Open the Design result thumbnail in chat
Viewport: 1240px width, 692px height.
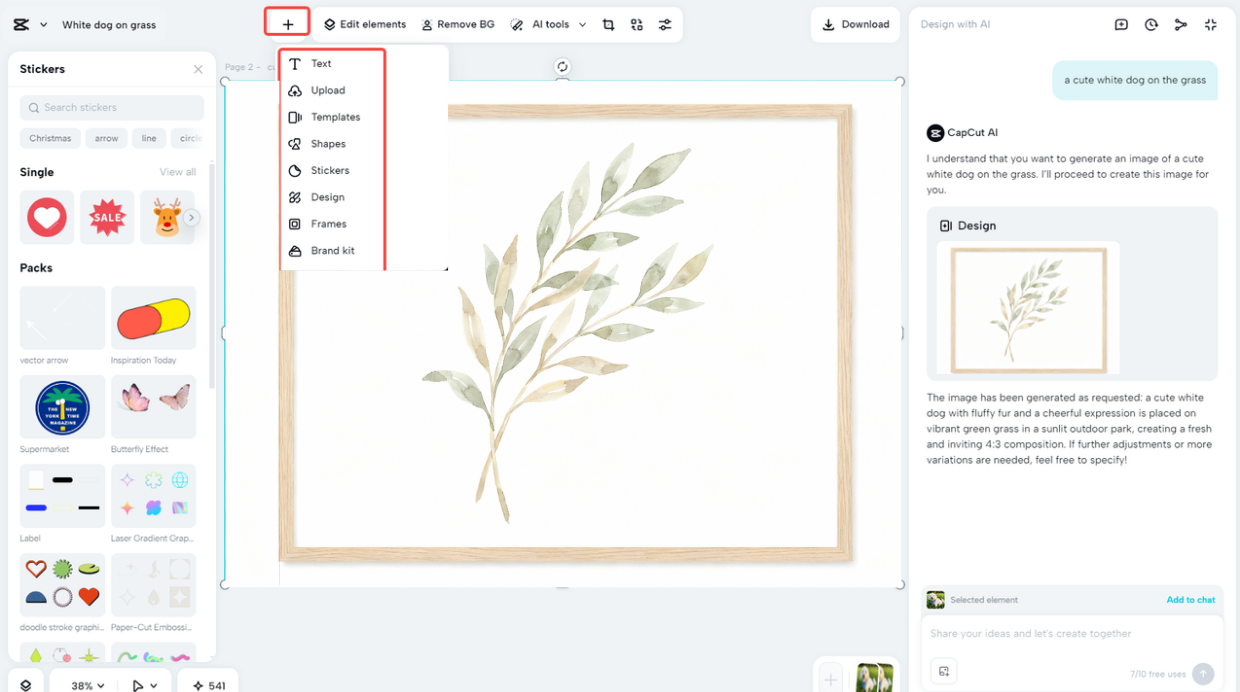1028,307
